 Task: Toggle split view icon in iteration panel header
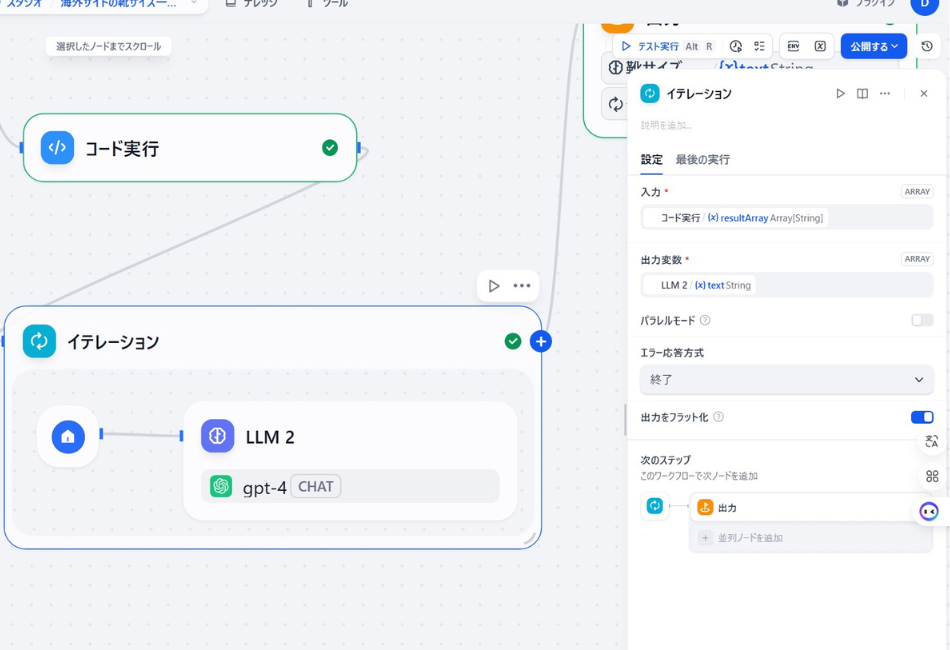[x=862, y=93]
